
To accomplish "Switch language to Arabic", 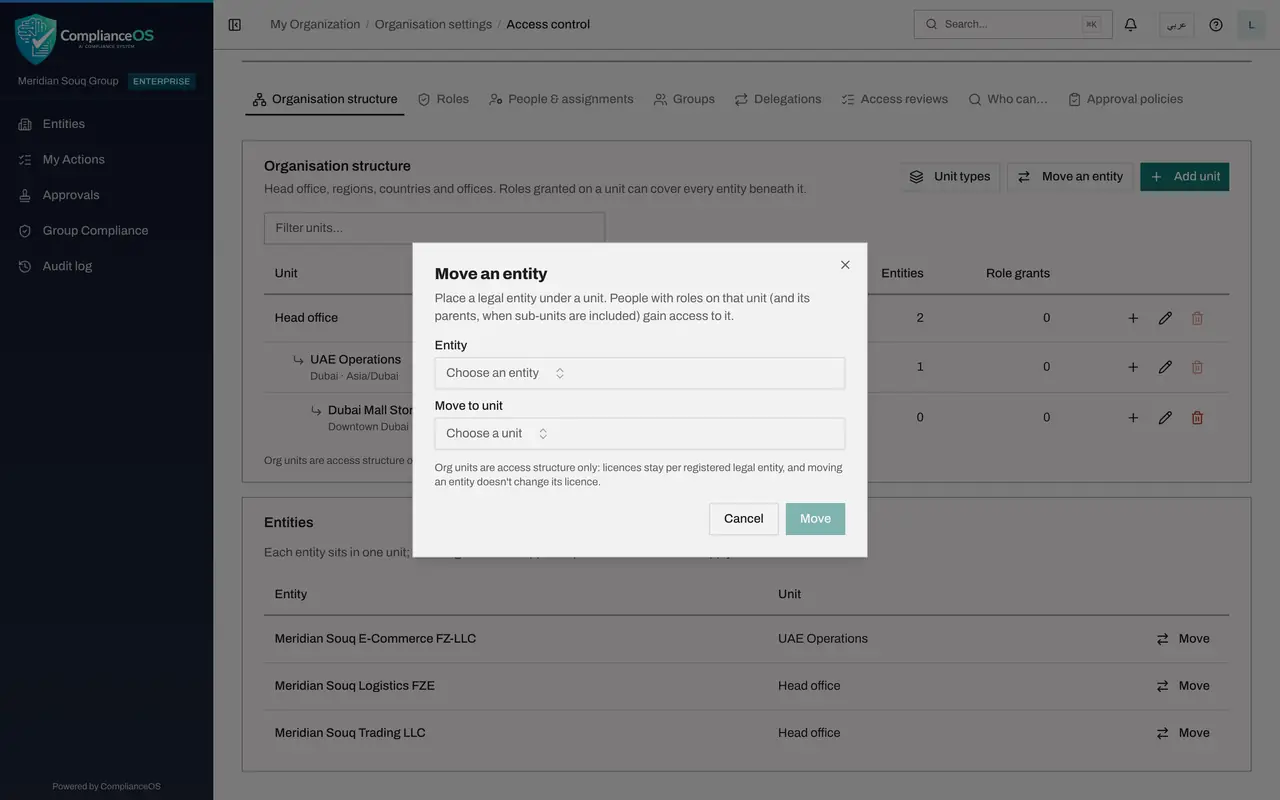I will click(x=1177, y=24).
